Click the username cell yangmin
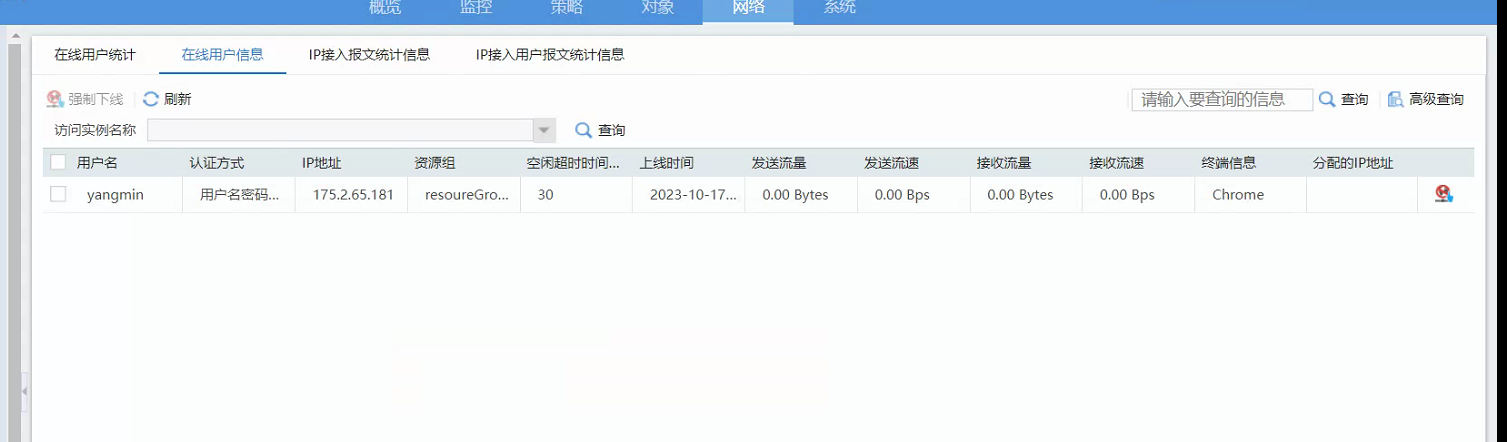 point(115,195)
